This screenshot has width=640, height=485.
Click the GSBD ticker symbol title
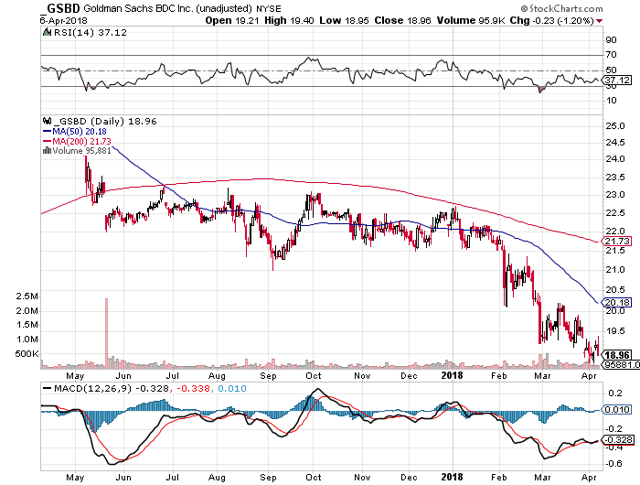(x=61, y=8)
